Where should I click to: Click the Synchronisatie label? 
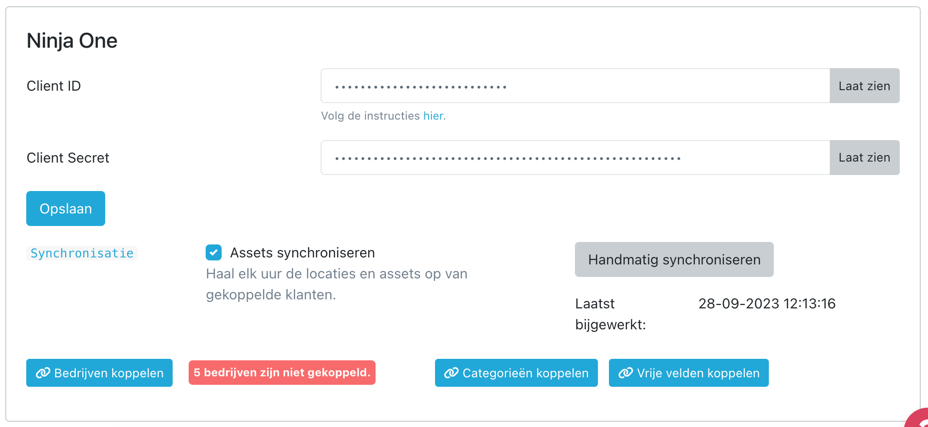82,253
